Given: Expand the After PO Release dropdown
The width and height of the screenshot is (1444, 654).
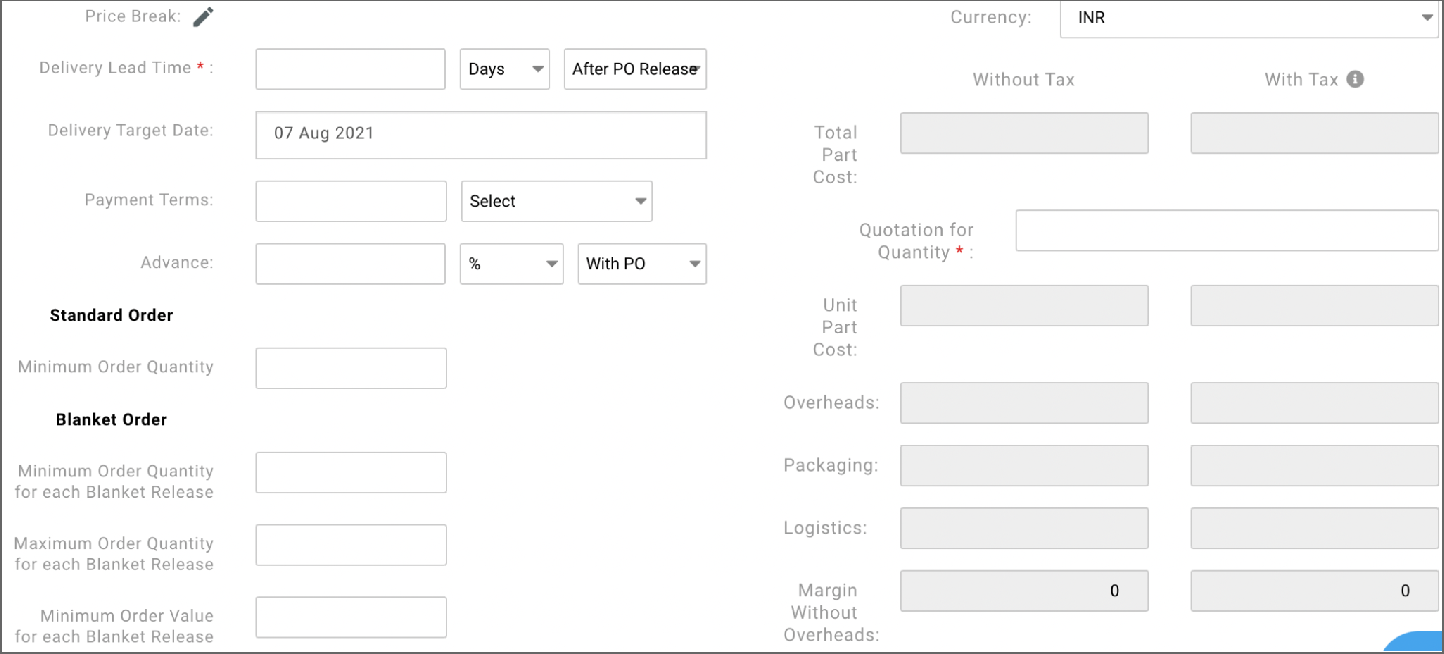Looking at the screenshot, I should 635,69.
